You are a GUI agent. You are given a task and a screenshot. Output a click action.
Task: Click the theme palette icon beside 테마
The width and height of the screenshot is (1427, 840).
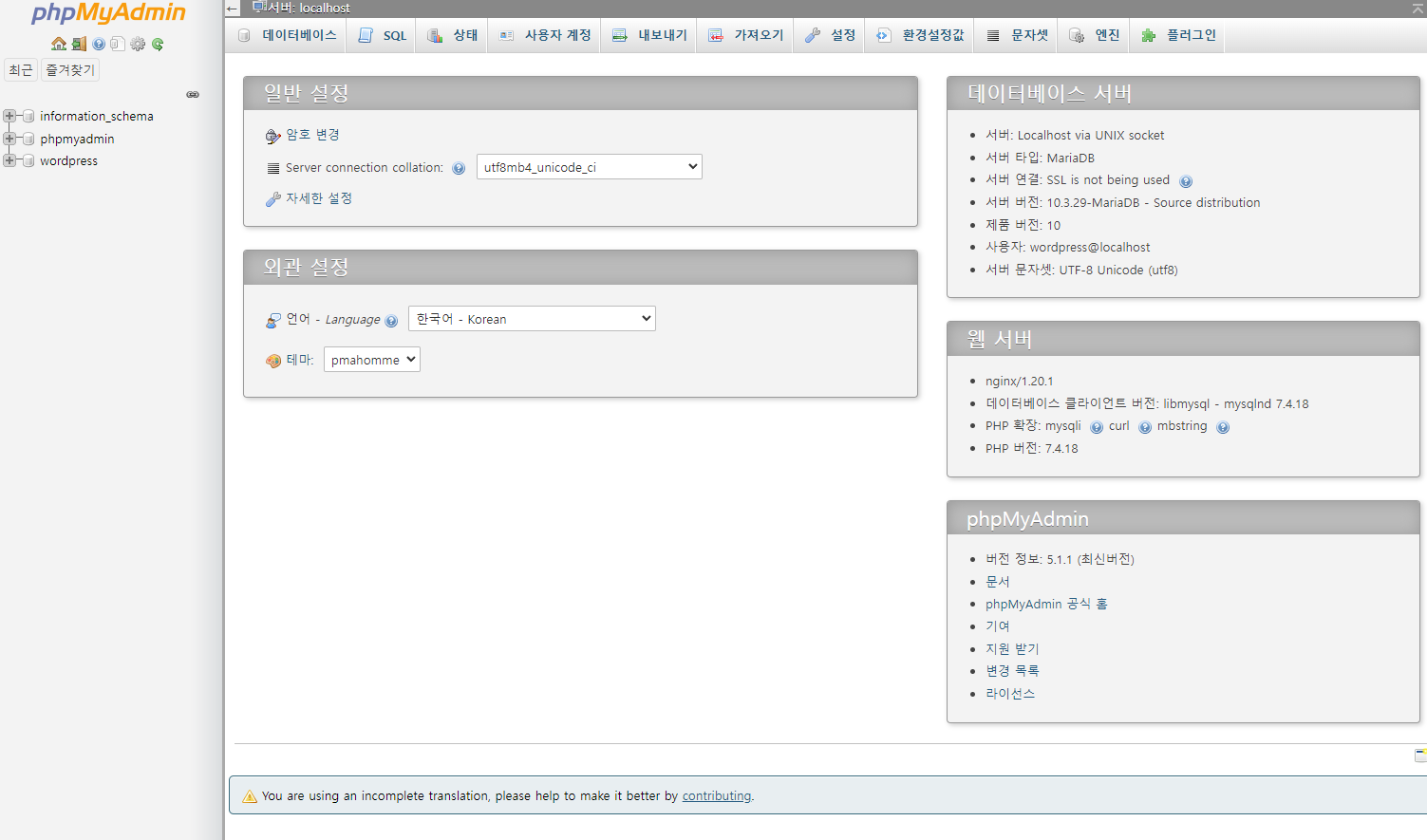click(x=273, y=361)
